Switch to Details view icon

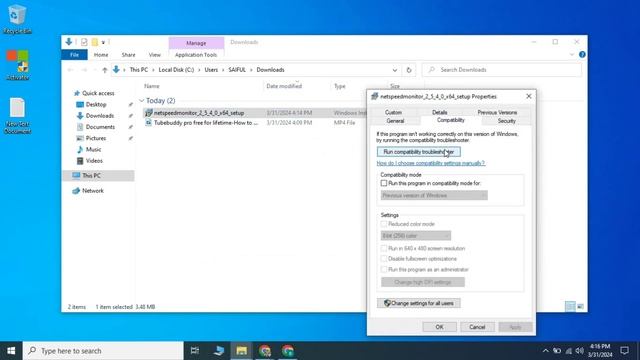point(570,306)
